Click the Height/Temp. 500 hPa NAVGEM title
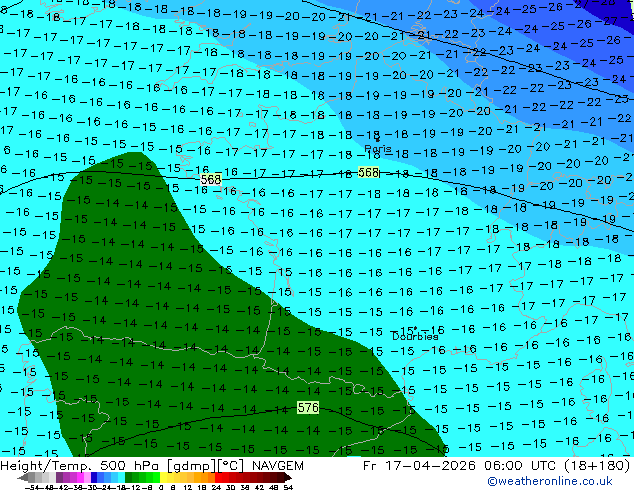 (x=152, y=466)
